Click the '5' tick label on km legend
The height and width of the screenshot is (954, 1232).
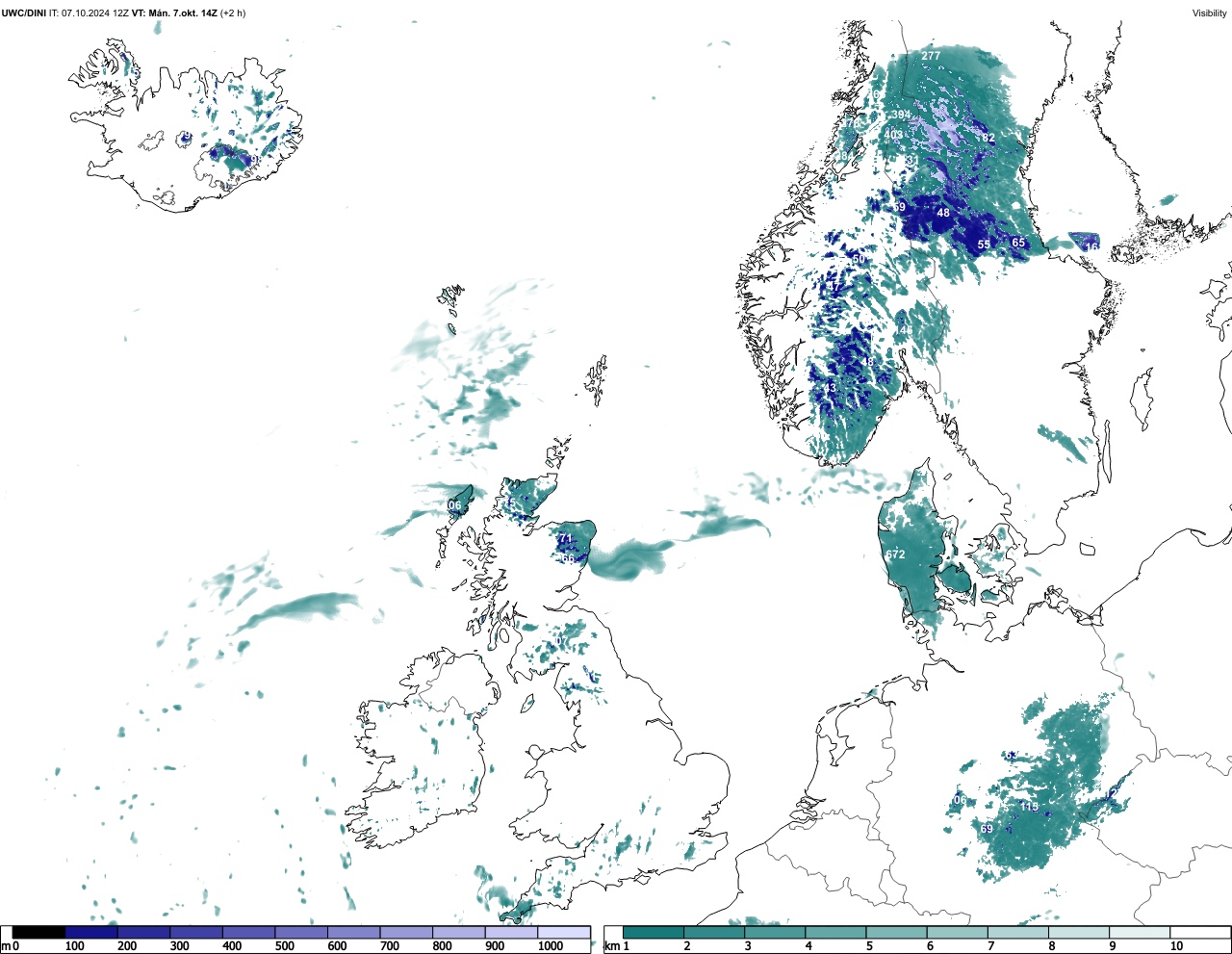868,946
